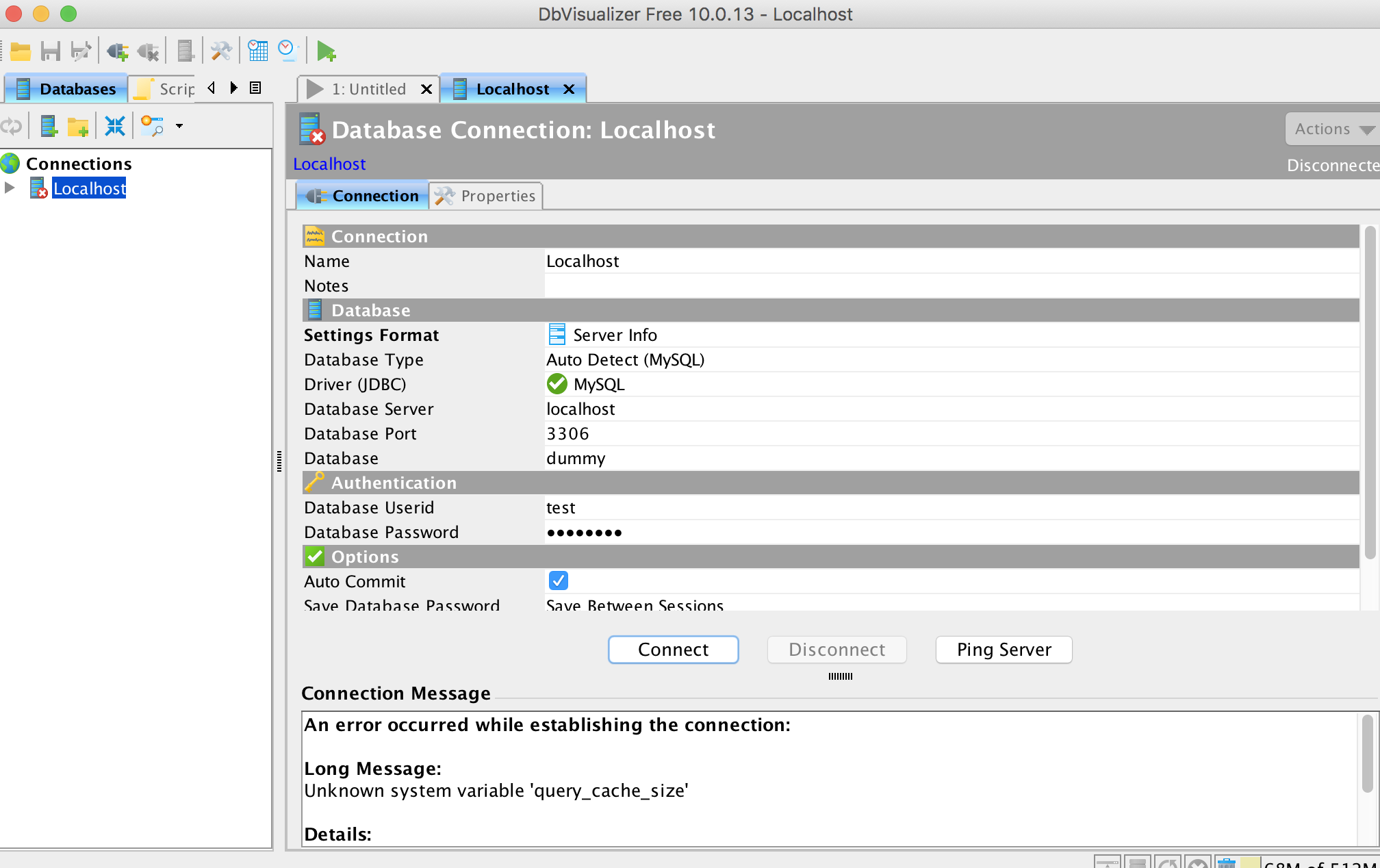Click the Connection Message vertical scrollbar

[x=1367, y=753]
